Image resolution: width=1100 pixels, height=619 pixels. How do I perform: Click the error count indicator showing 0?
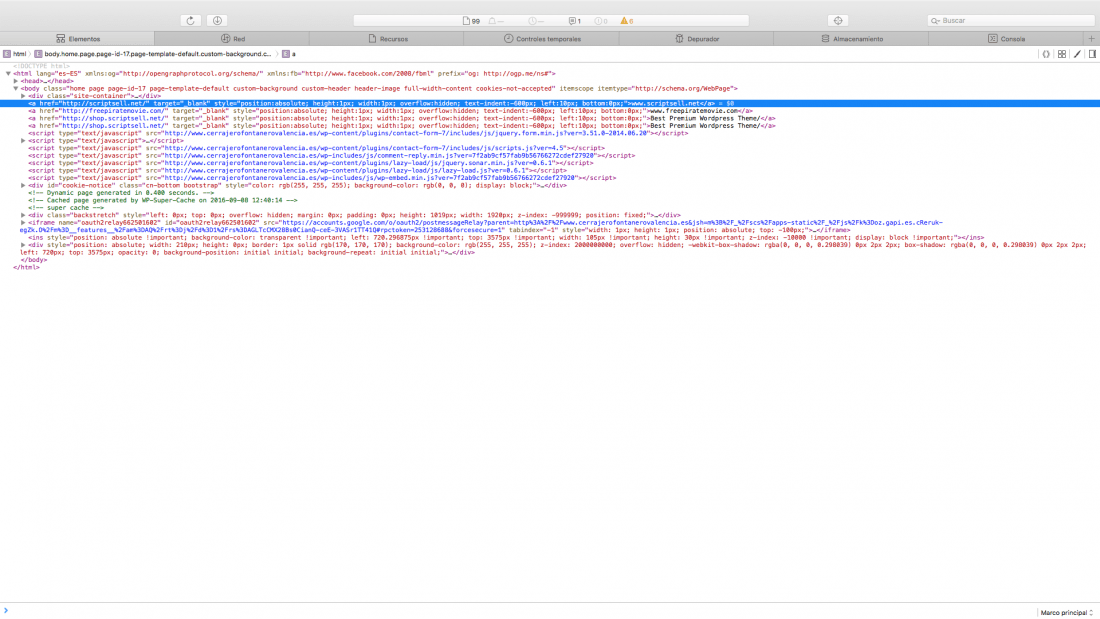pos(601,21)
